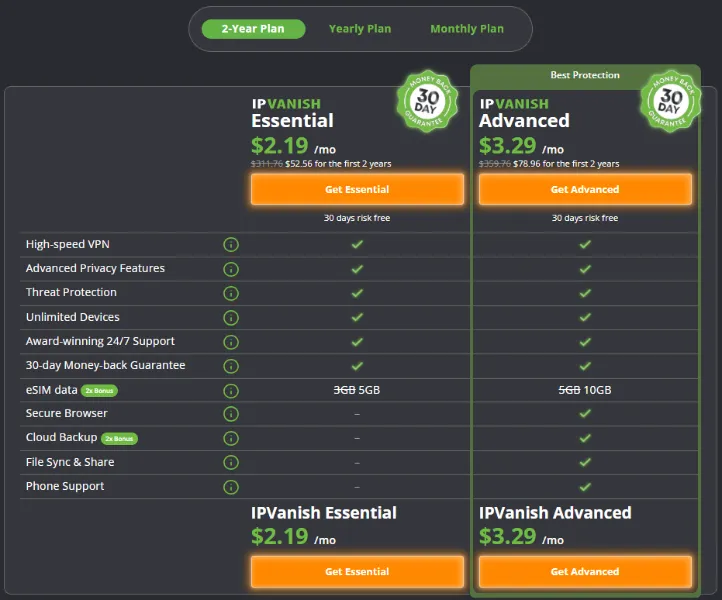Image resolution: width=722 pixels, height=600 pixels.
Task: Click info icon for Phone Support
Action: 231,487
